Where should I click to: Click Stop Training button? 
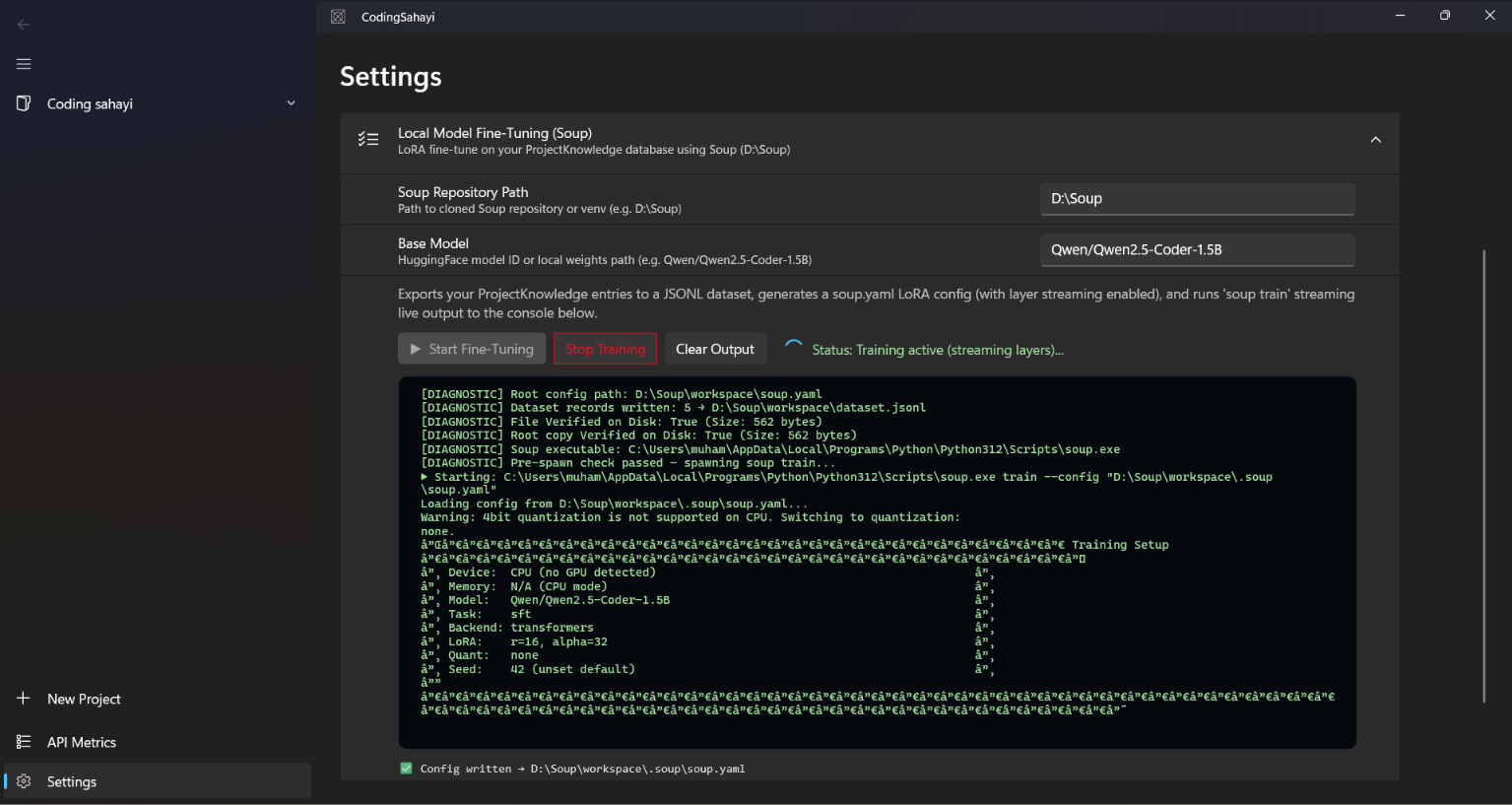coord(605,349)
